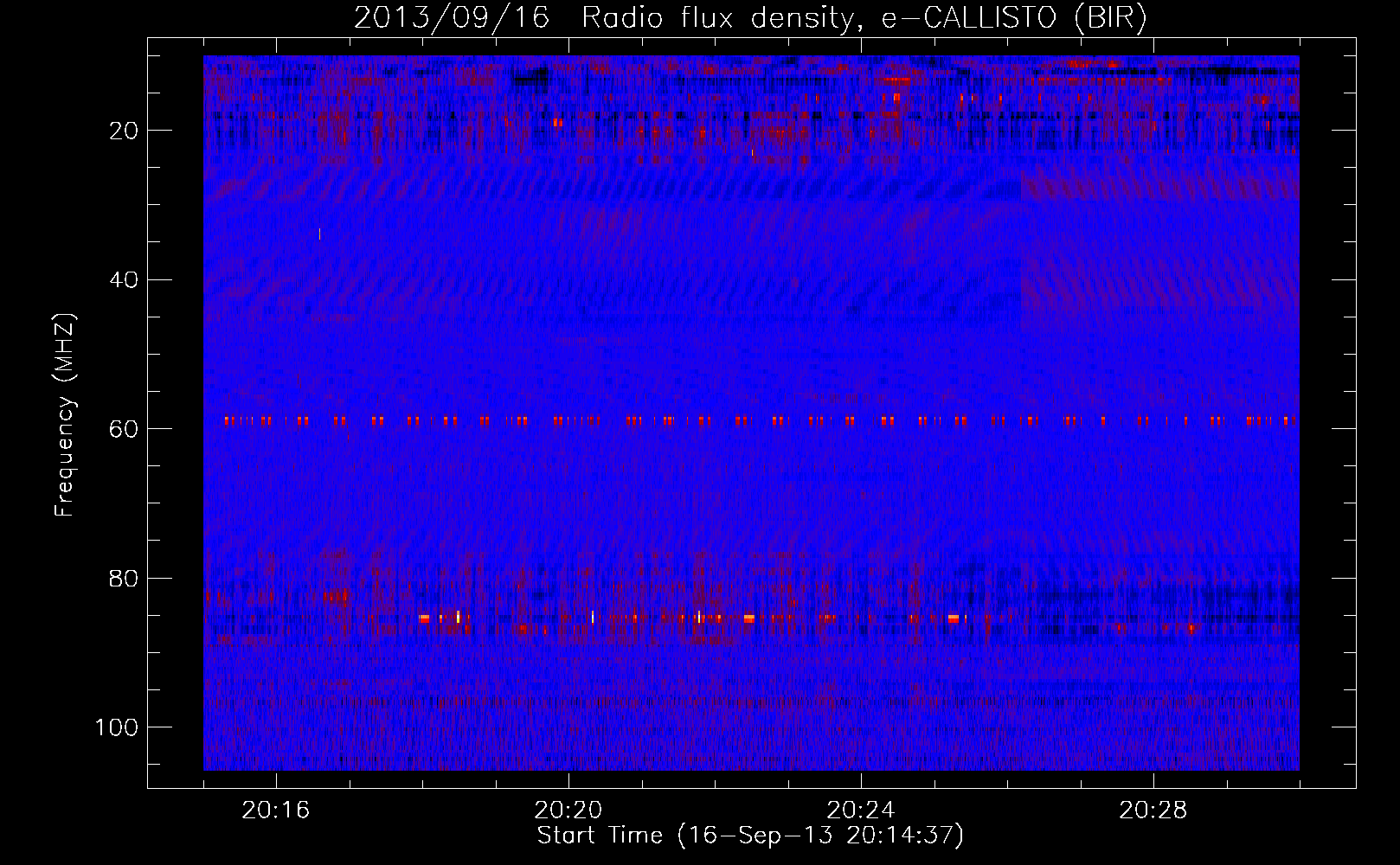Viewport: 1400px width, 865px height.
Task: Click the '40' frequency tick label
Action: (x=124, y=279)
